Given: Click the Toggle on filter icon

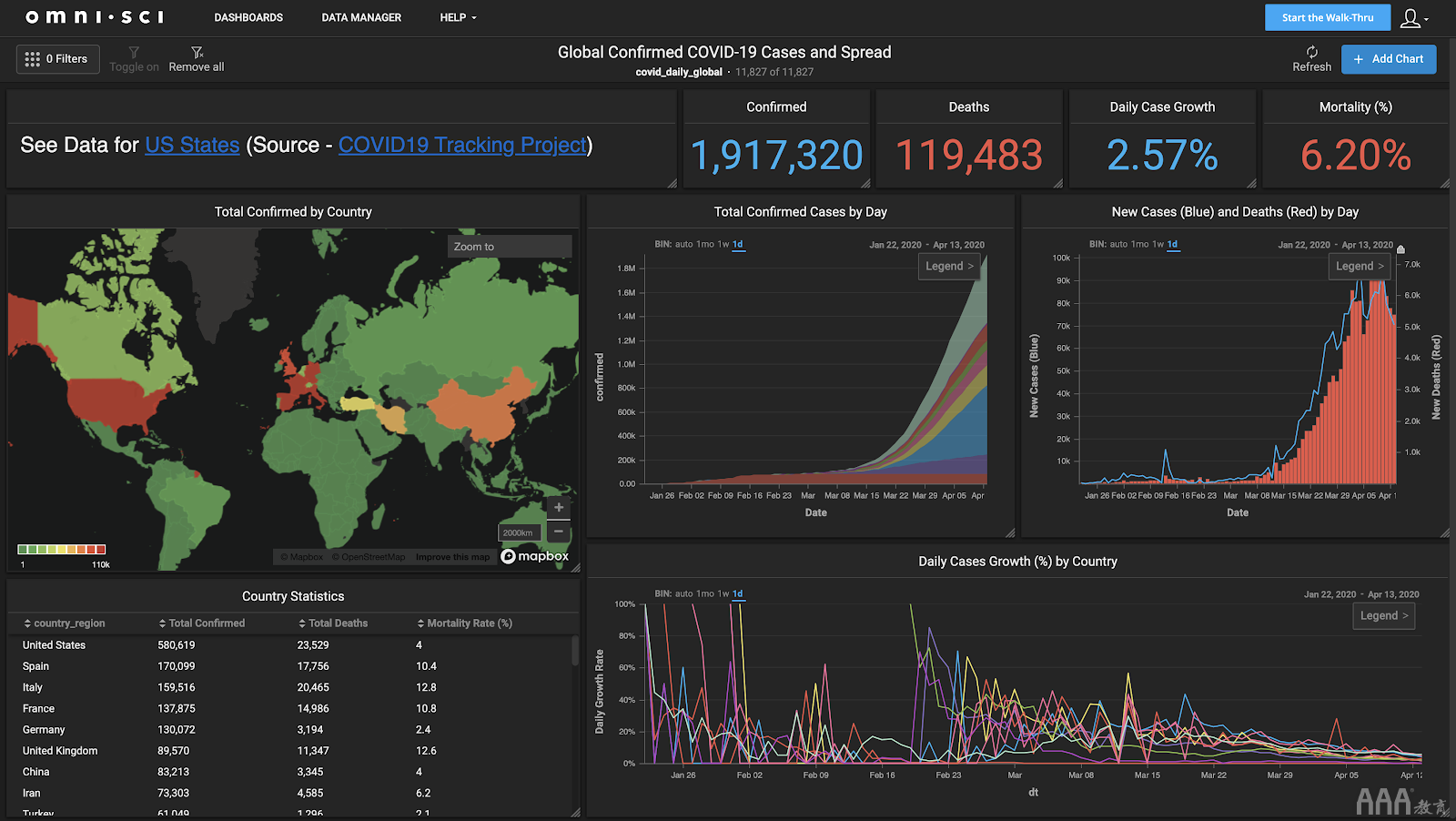Looking at the screenshot, I should click(x=134, y=53).
